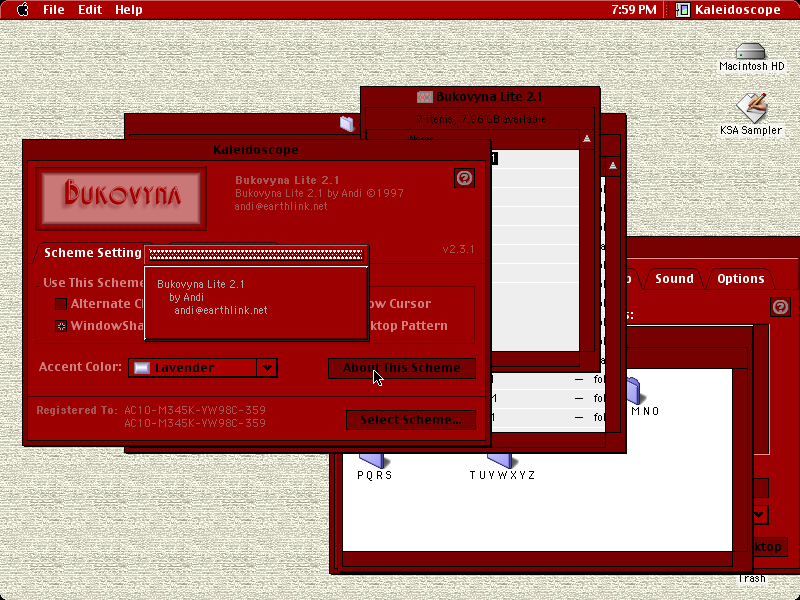Click the help button in the Kaleidoscope window

[464, 178]
